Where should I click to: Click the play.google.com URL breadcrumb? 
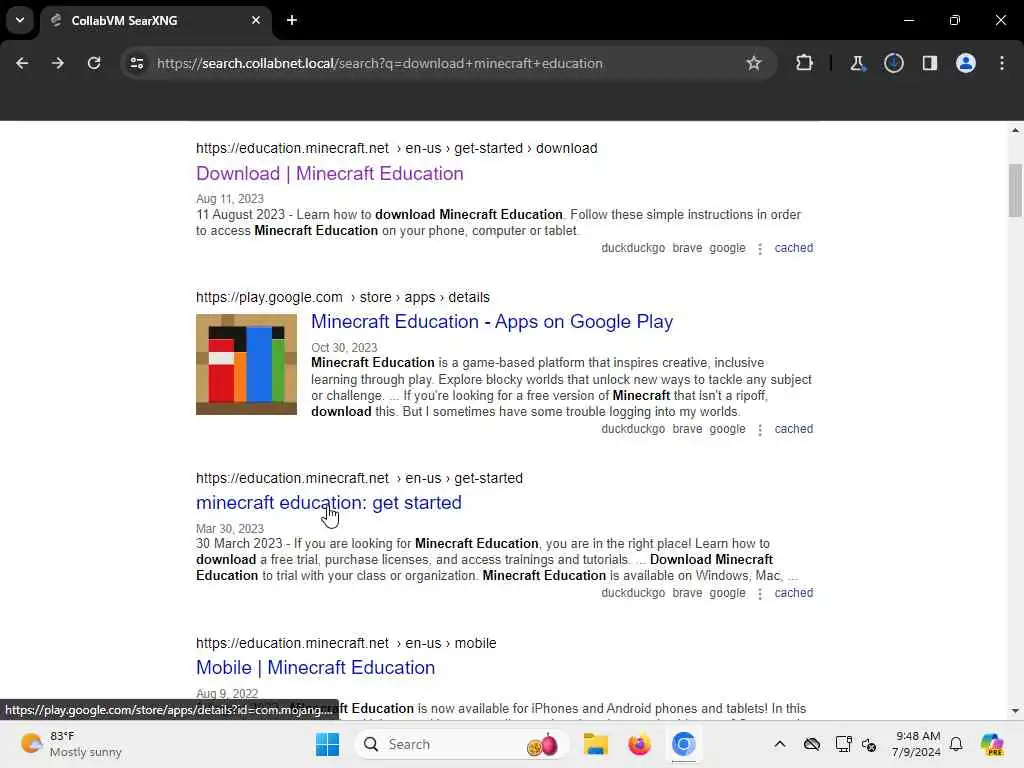pos(343,297)
